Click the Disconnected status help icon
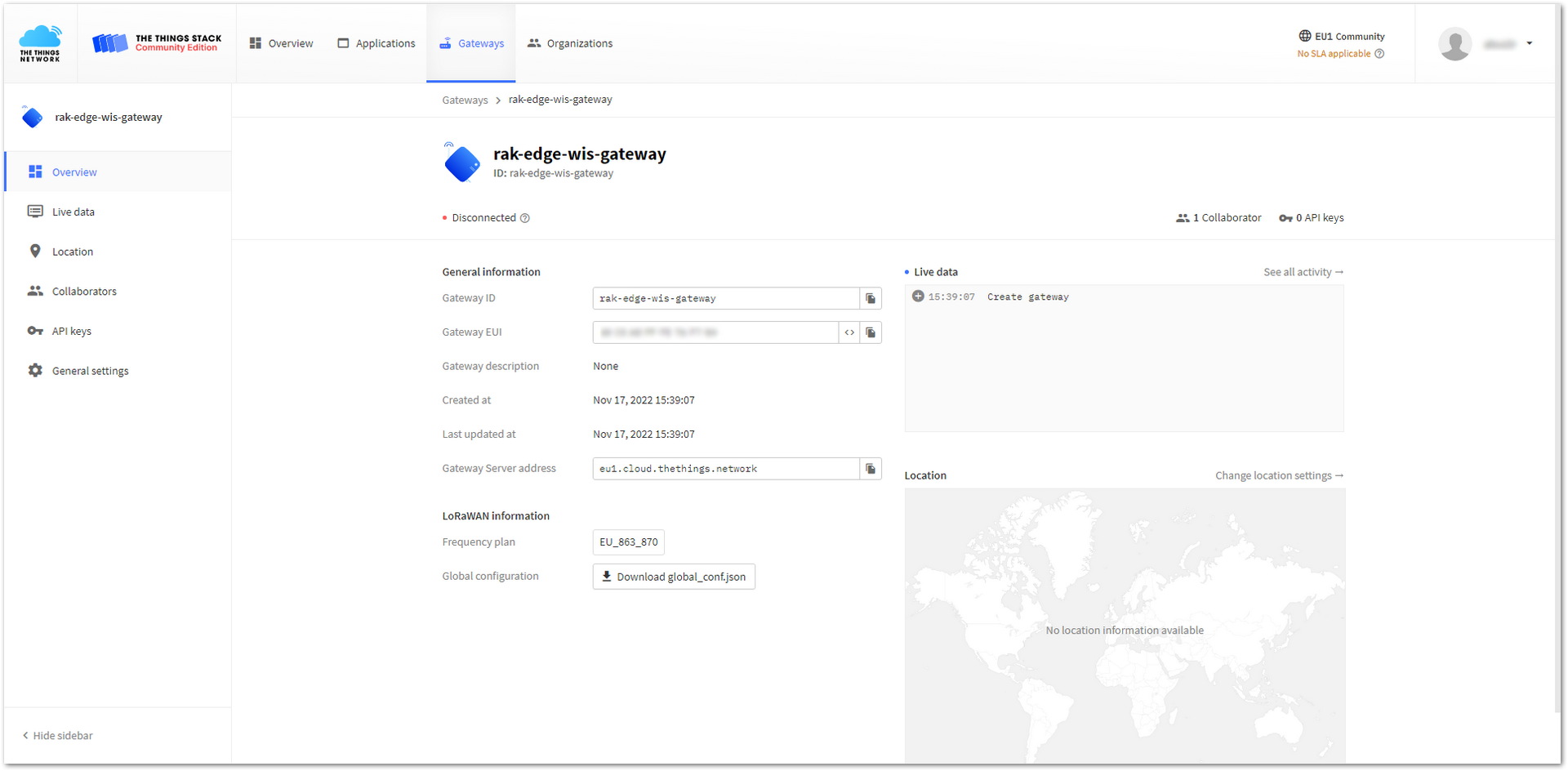 tap(525, 218)
